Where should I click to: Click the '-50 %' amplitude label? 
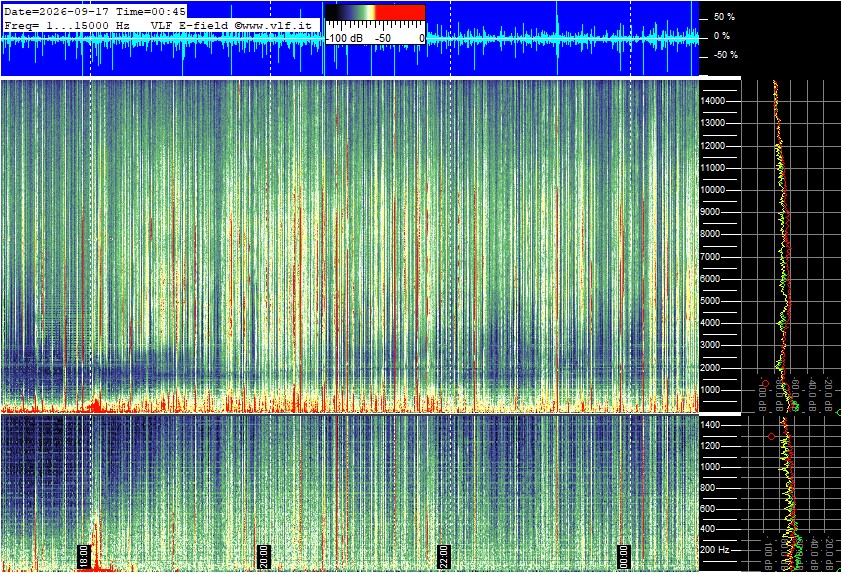(x=725, y=55)
